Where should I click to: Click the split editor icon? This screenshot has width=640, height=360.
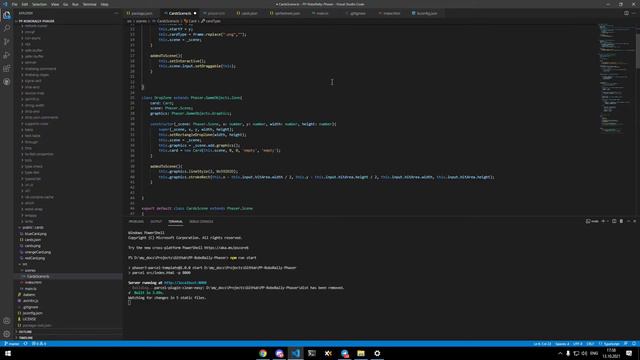(x=626, y=13)
